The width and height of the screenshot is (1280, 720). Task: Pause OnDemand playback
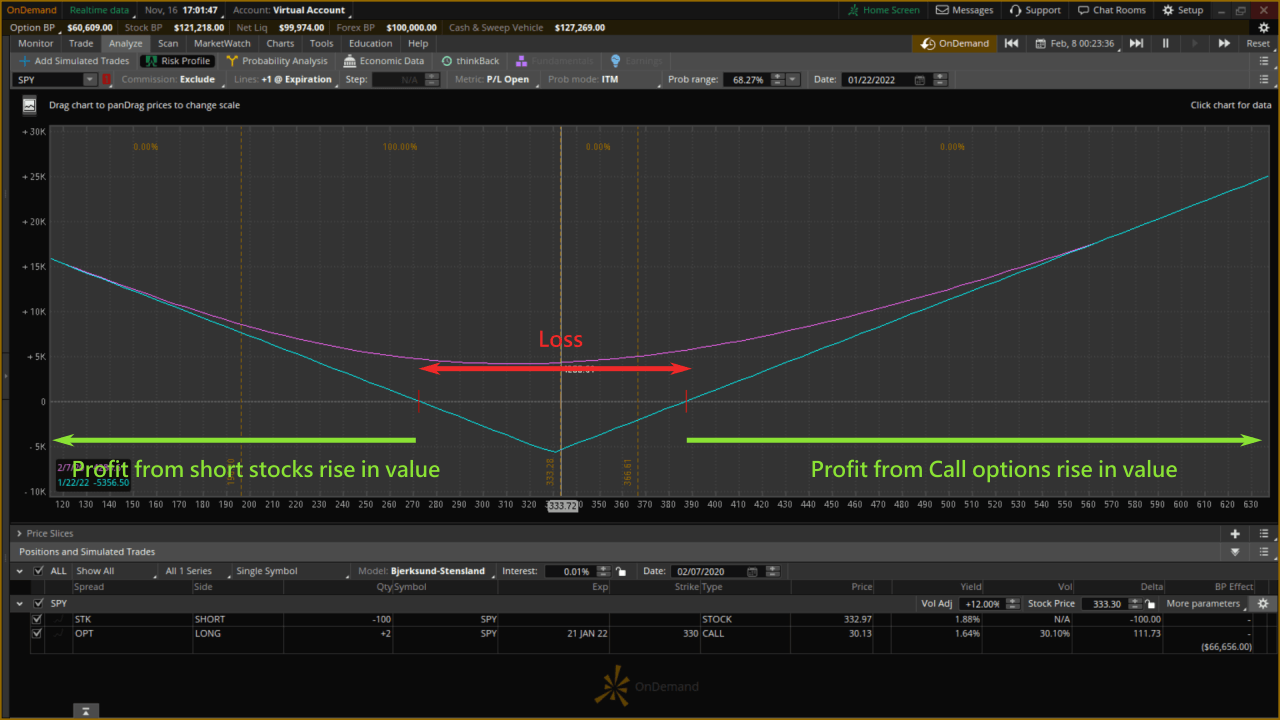pos(1165,44)
